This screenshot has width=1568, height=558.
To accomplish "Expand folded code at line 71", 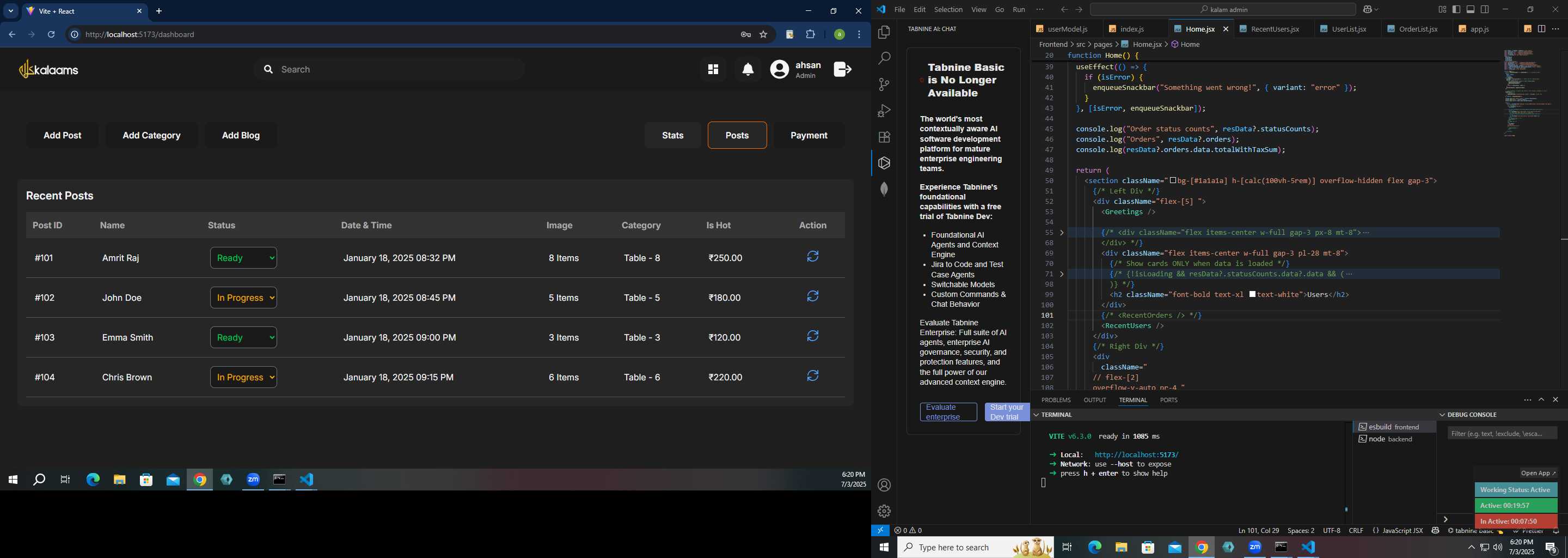I will pos(1062,274).
